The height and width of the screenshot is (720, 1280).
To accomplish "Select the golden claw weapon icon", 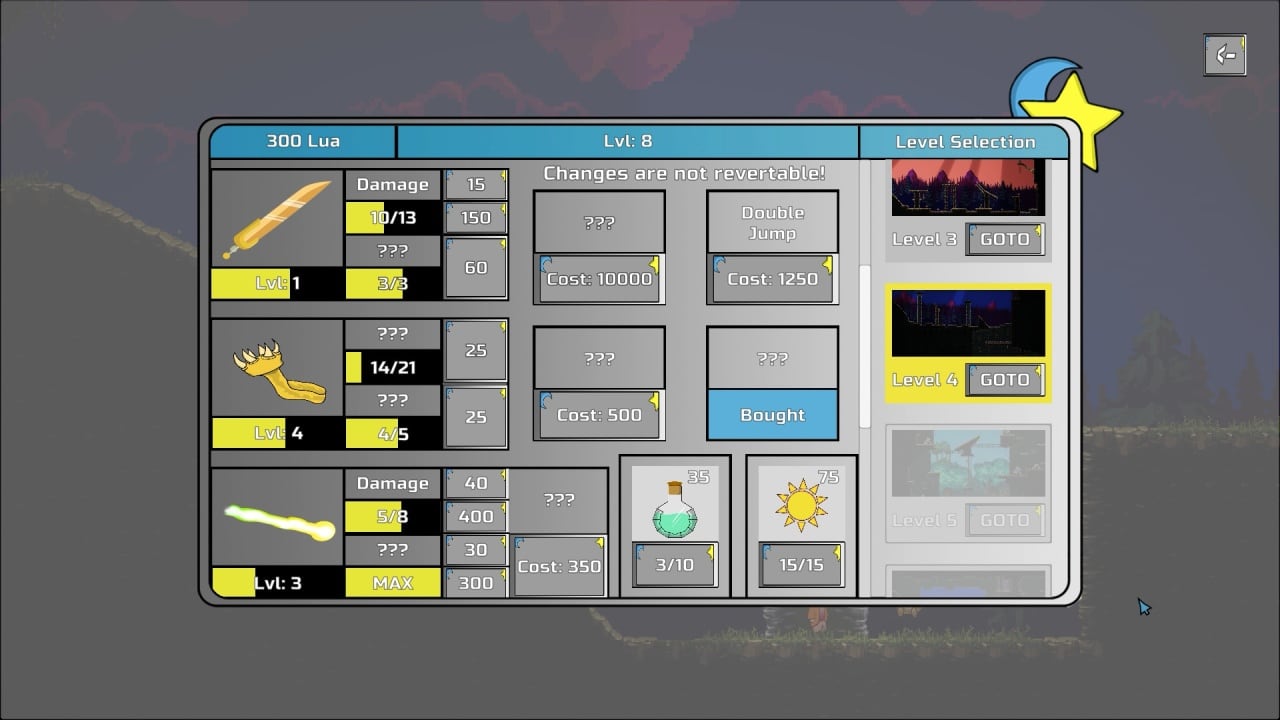I will point(277,367).
